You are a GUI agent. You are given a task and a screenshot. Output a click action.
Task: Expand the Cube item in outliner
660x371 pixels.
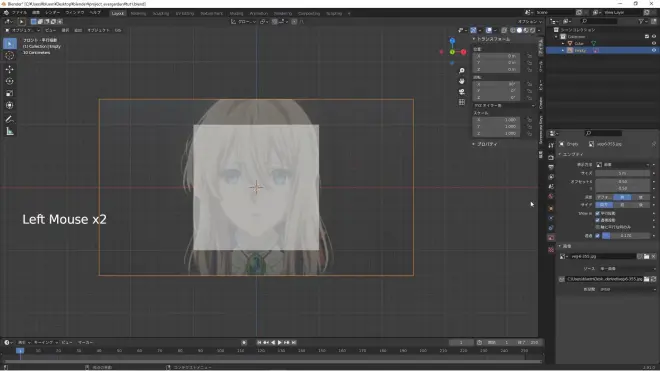click(563, 43)
